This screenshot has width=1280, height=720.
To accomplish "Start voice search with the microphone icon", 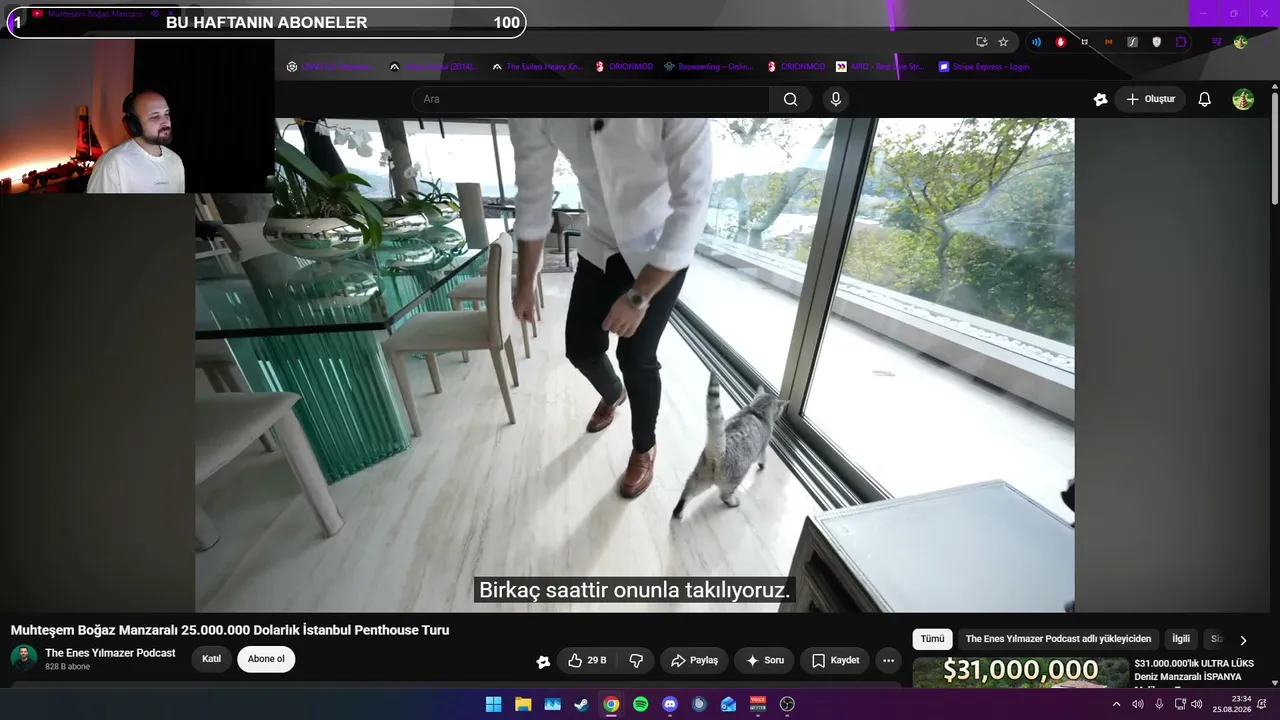I will 836,99.
